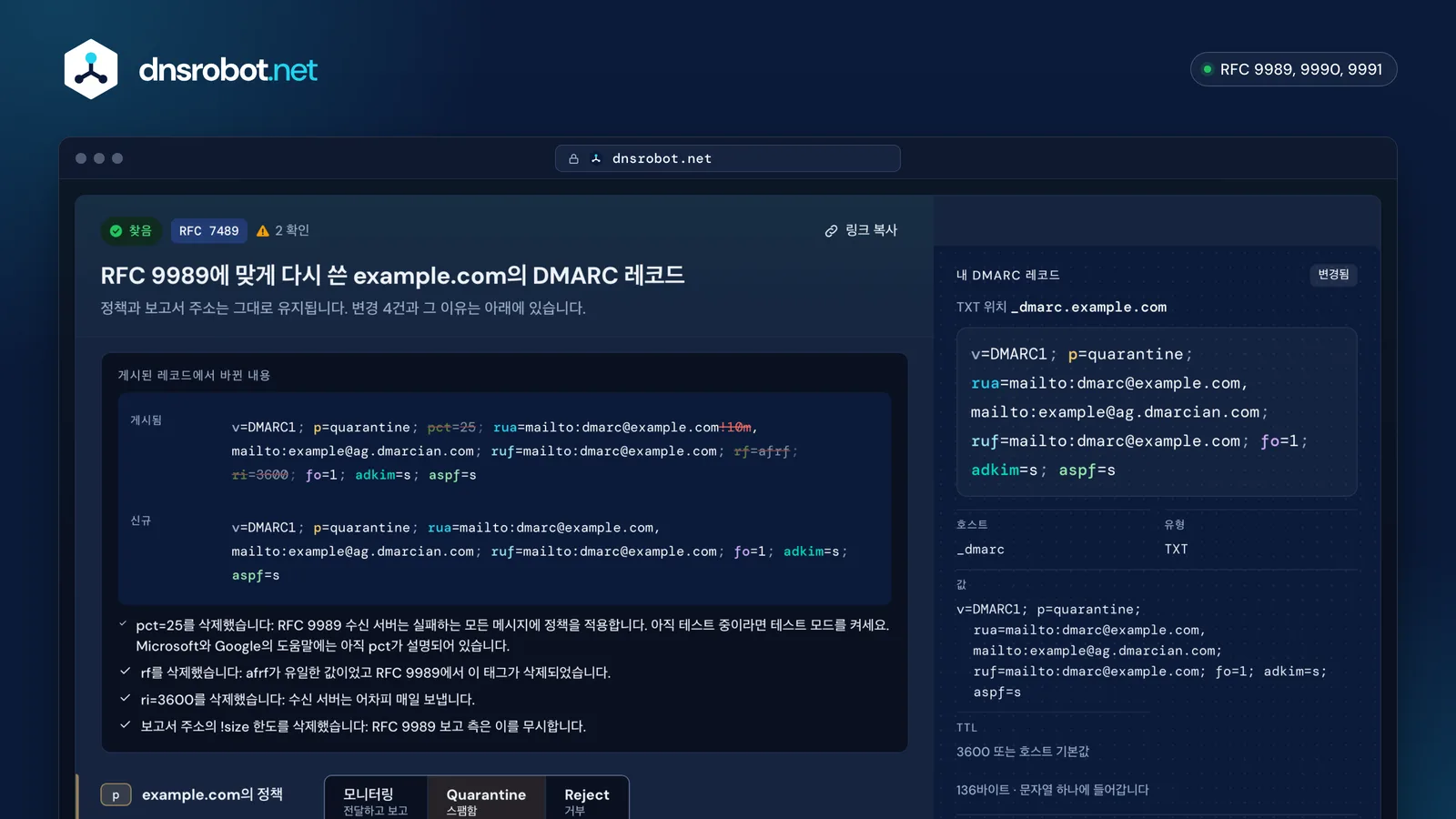
Task: Click the padlock icon in the address bar
Action: 573,158
